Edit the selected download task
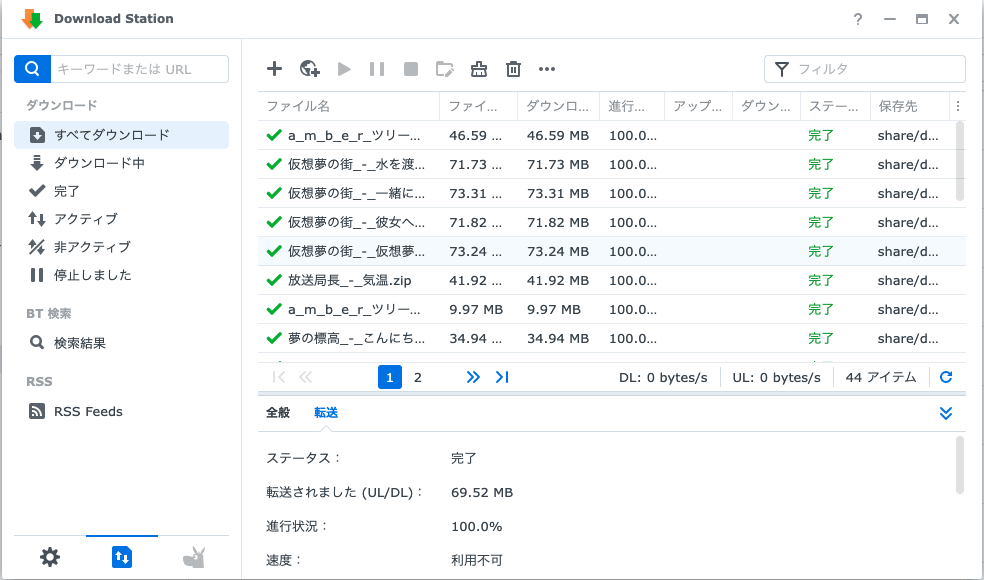This screenshot has height=580, width=984. click(444, 69)
